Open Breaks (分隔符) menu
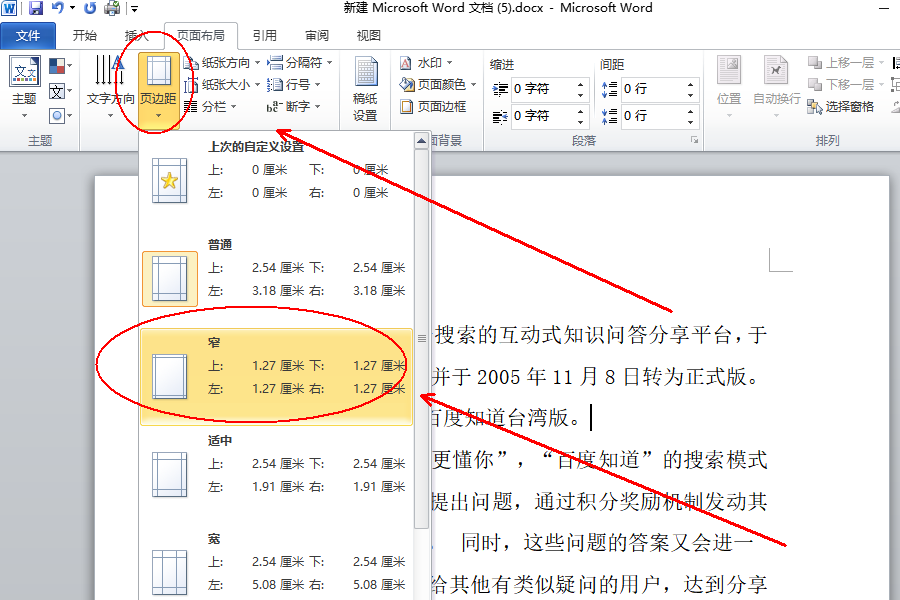900x600 pixels. pyautogui.click(x=300, y=63)
